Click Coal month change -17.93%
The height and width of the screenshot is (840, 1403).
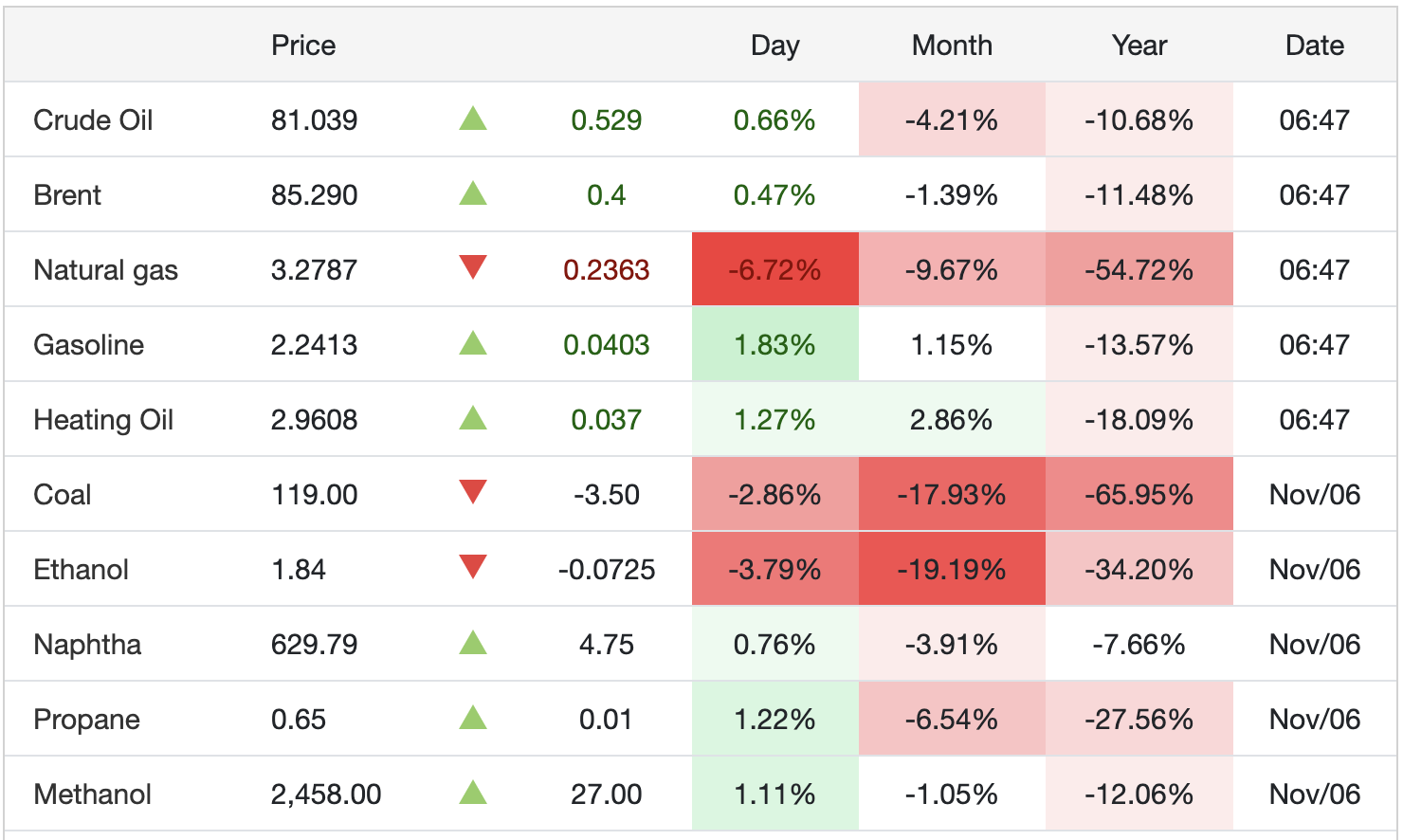click(952, 495)
